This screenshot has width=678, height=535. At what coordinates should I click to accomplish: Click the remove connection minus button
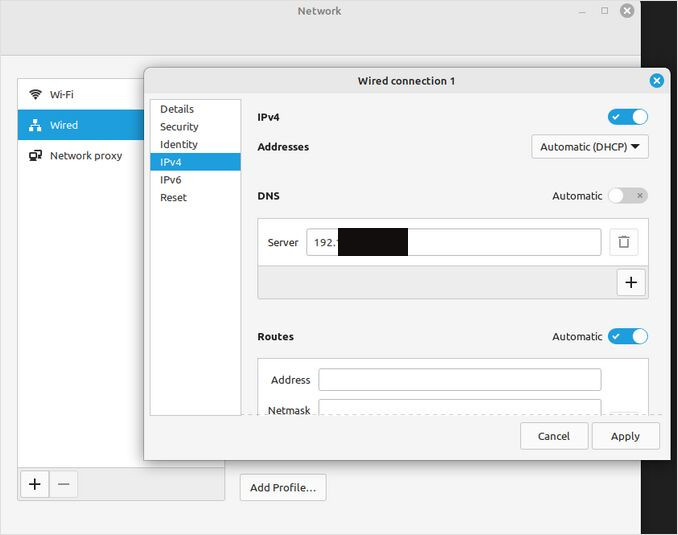63,484
